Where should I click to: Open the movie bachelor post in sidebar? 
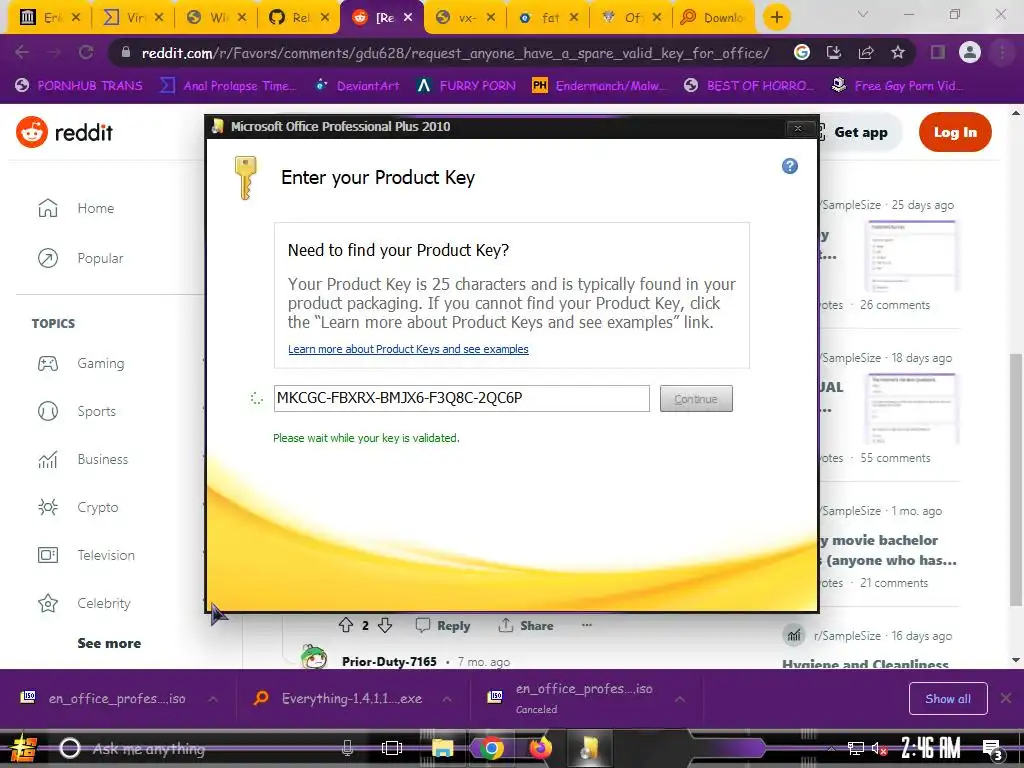point(889,550)
